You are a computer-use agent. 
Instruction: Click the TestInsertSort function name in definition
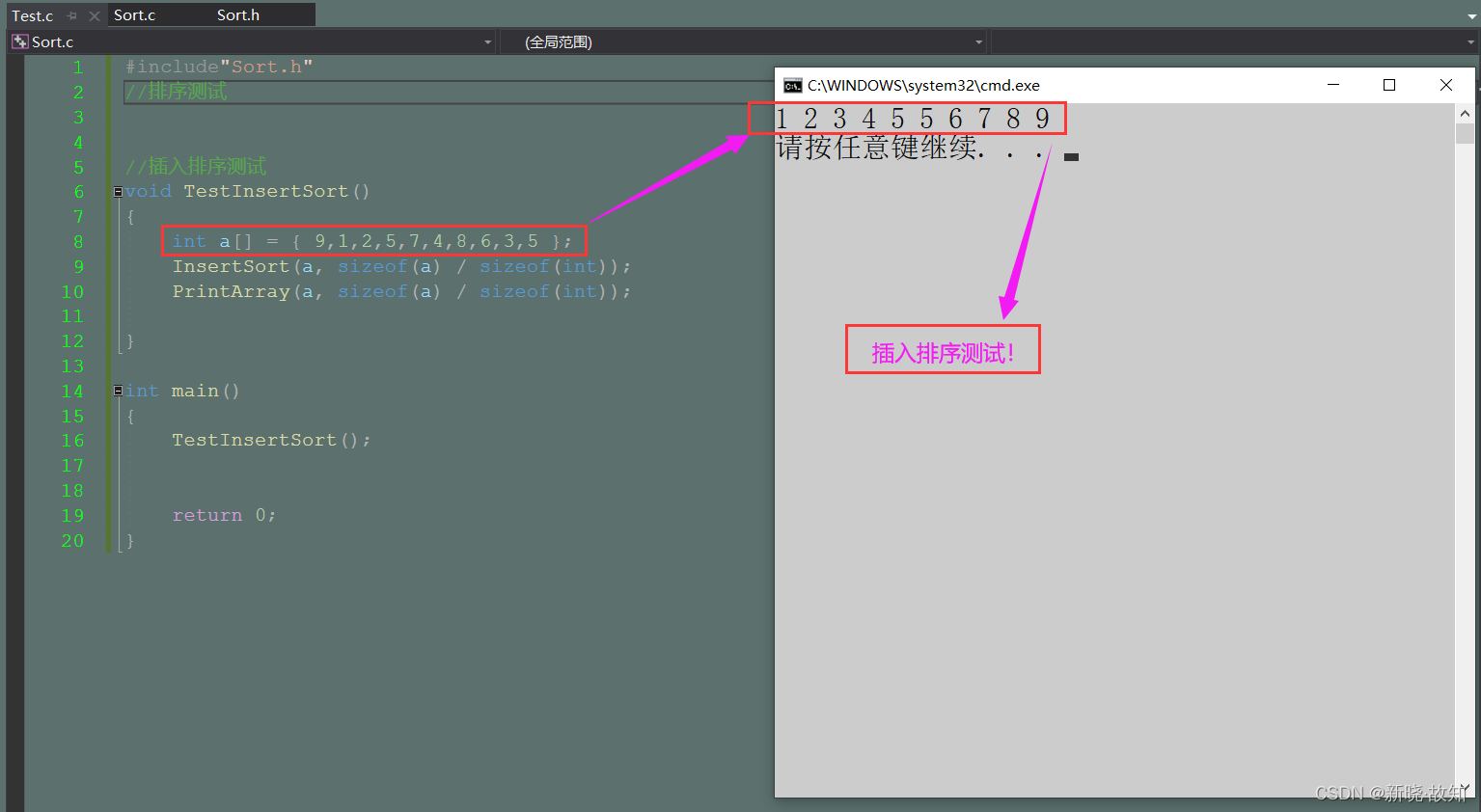tap(265, 191)
